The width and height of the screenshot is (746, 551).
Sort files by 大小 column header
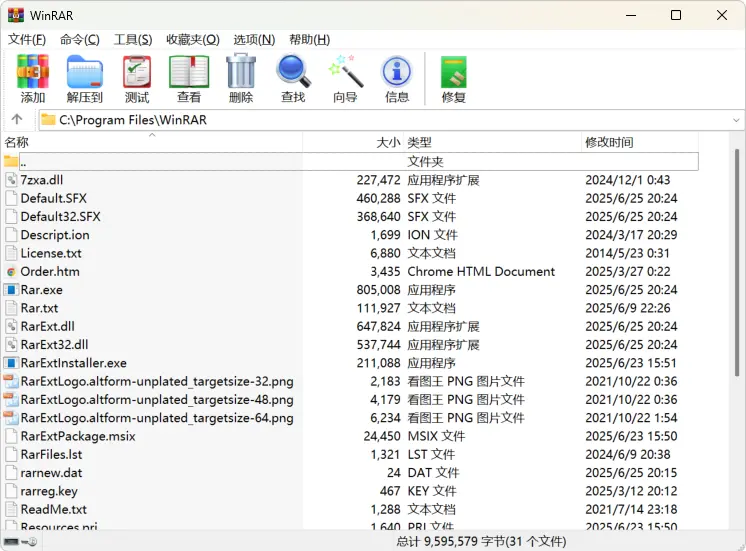pos(353,142)
